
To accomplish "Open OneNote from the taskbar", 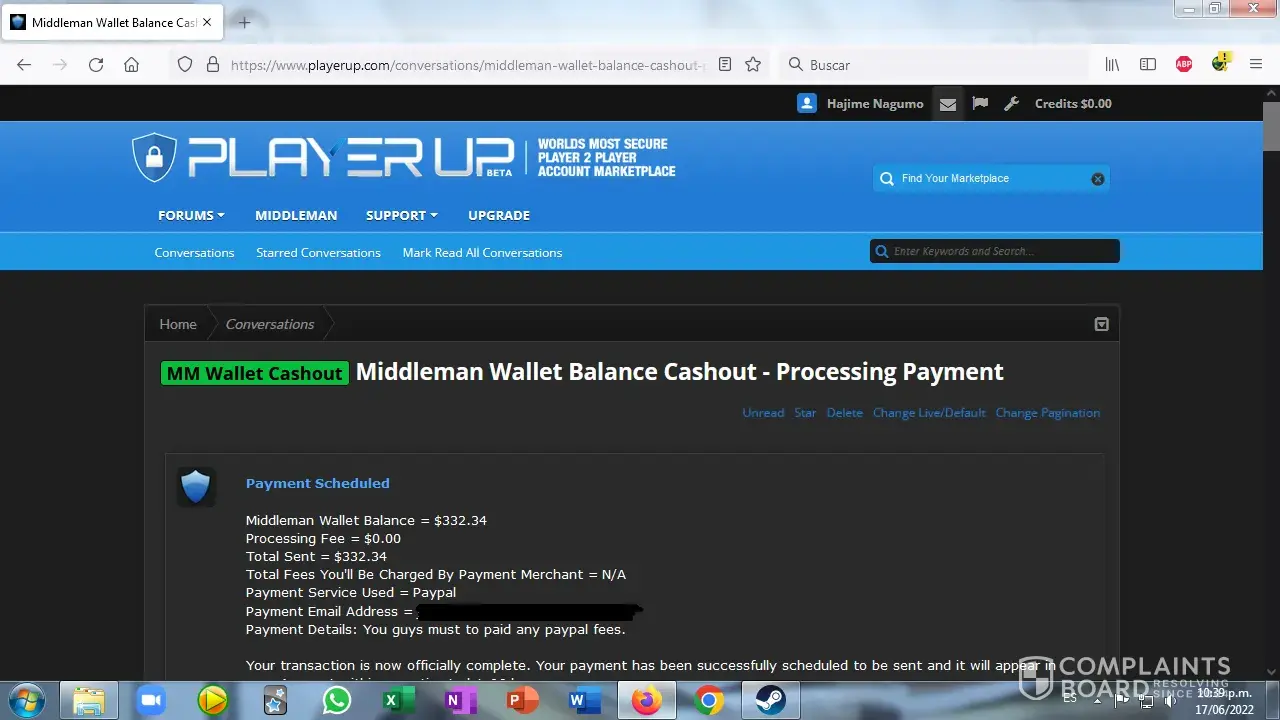I will pos(461,700).
